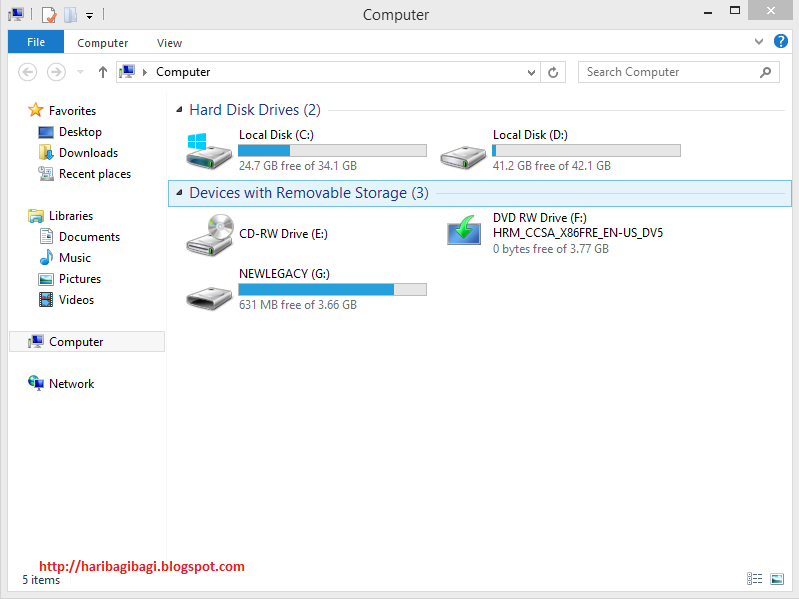Go up one level with Up arrow
Viewport: 799px width, 599px height.
[x=103, y=72]
